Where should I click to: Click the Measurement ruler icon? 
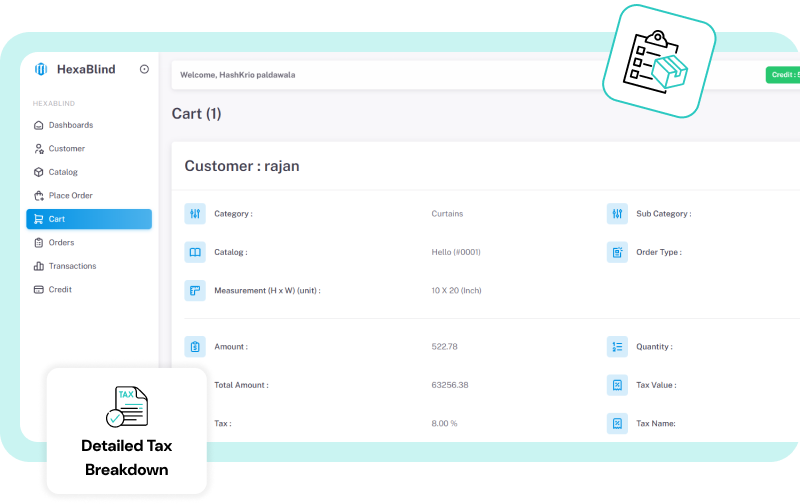[x=195, y=291]
